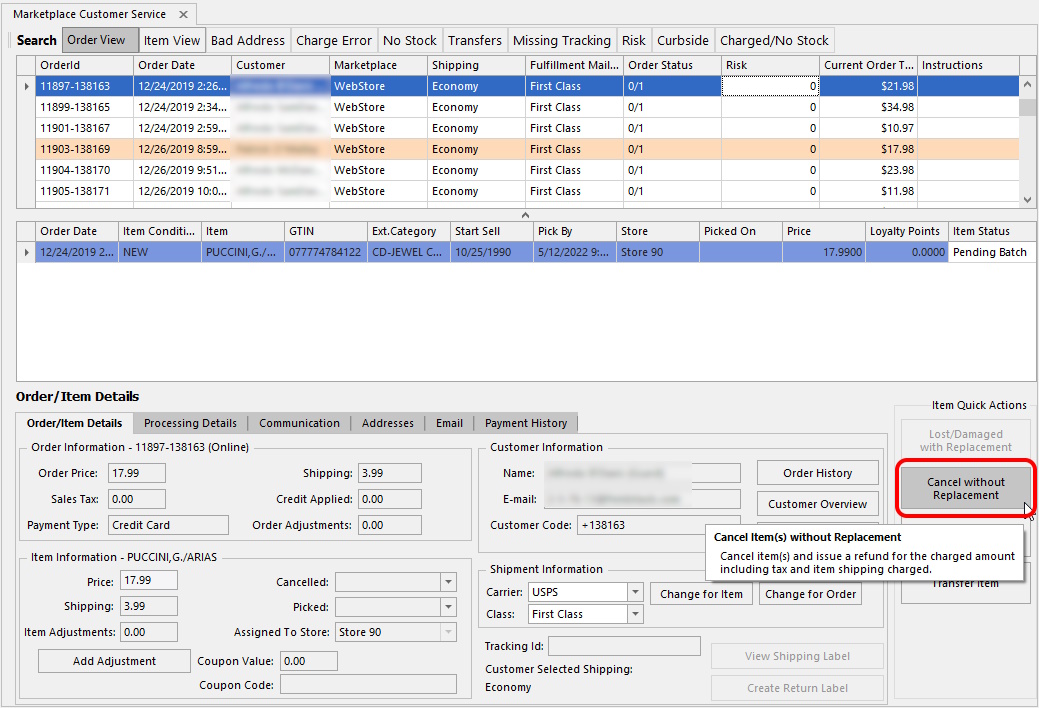Open the Assigned To Store dropdown
Screen dimensions: 1039x708
coord(449,632)
